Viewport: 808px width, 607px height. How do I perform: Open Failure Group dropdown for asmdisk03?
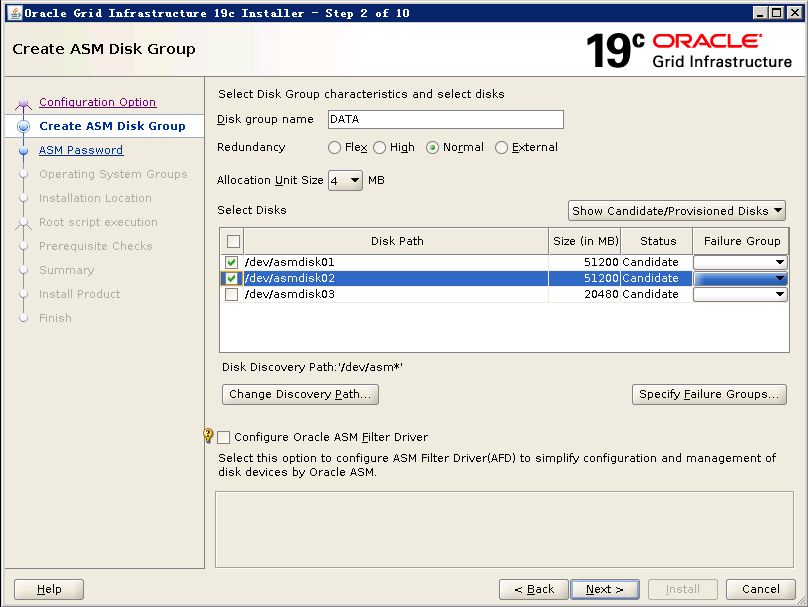pyautogui.click(x=740, y=294)
